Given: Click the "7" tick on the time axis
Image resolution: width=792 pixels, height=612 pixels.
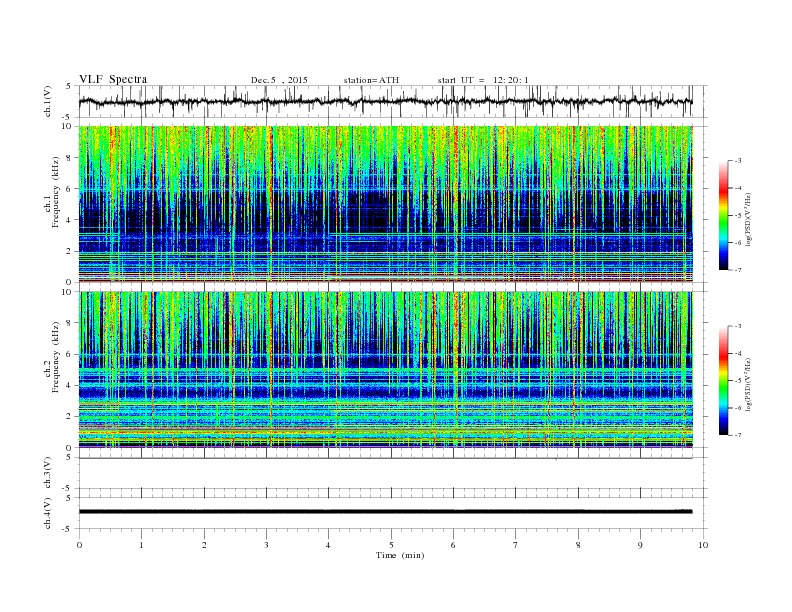Looking at the screenshot, I should 516,545.
